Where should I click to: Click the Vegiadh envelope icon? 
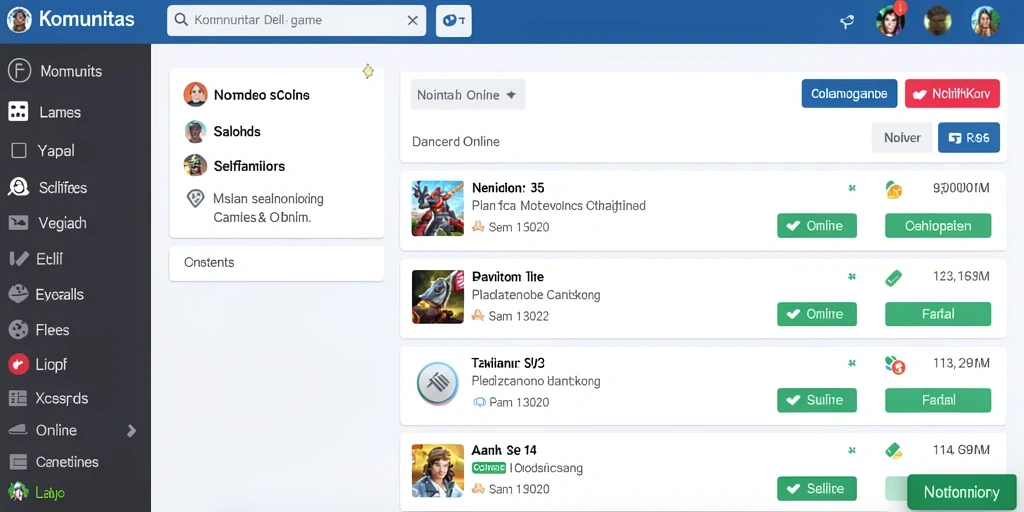pos(18,223)
